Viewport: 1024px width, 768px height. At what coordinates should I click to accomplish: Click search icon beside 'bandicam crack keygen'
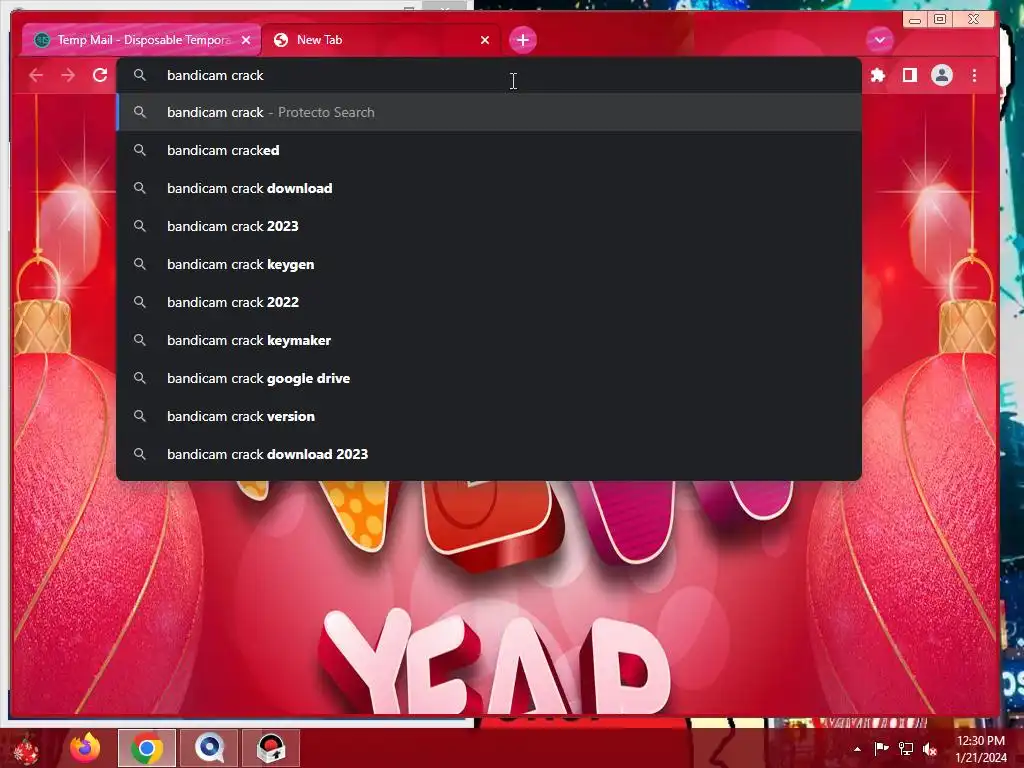[140, 264]
